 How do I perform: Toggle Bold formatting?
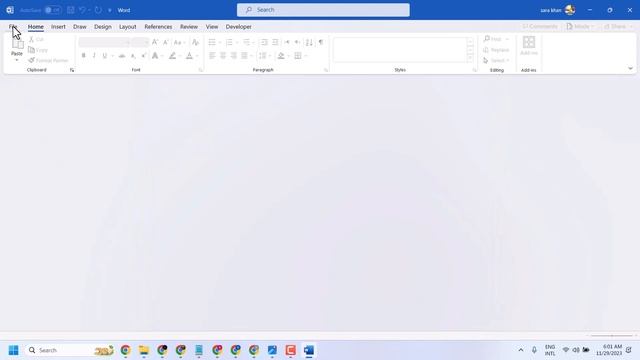[83, 56]
